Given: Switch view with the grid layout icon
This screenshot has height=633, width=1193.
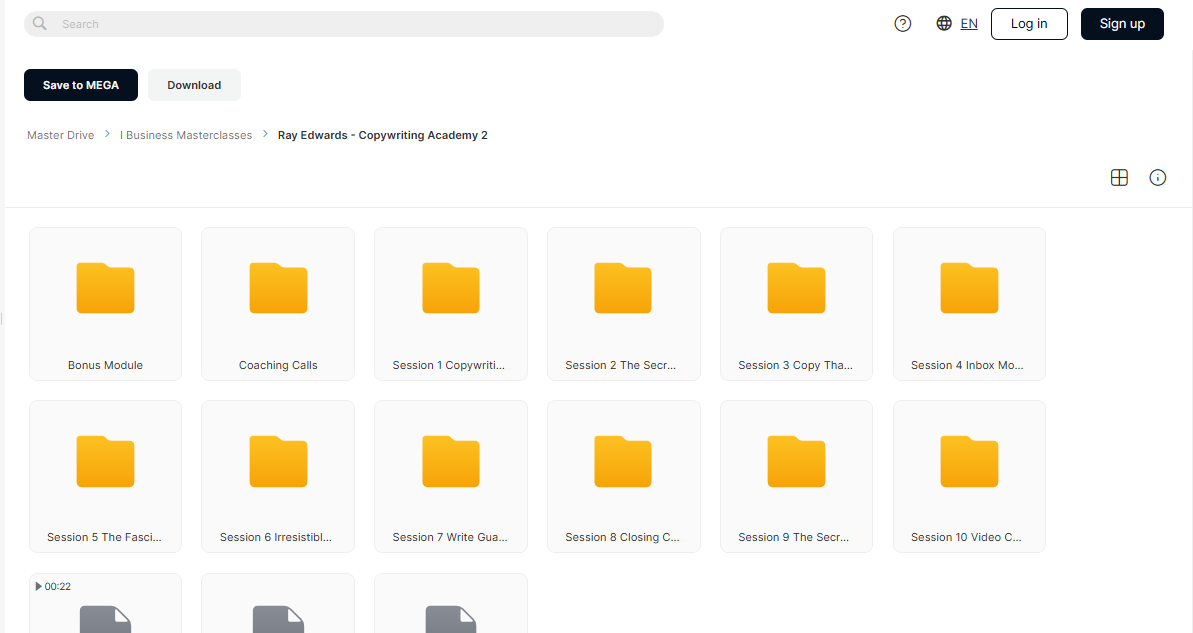Looking at the screenshot, I should click(x=1119, y=177).
